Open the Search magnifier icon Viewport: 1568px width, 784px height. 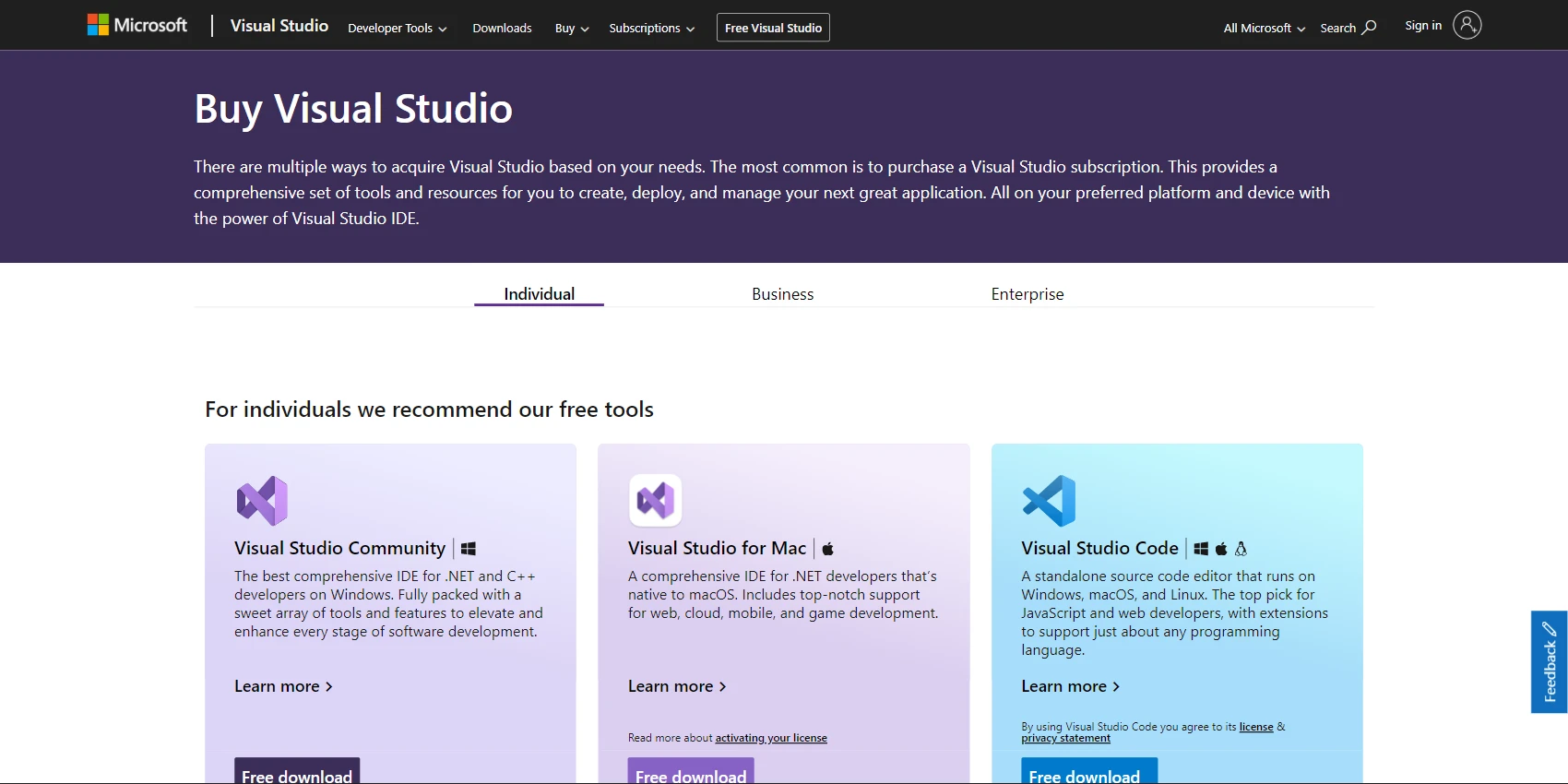[x=1370, y=27]
